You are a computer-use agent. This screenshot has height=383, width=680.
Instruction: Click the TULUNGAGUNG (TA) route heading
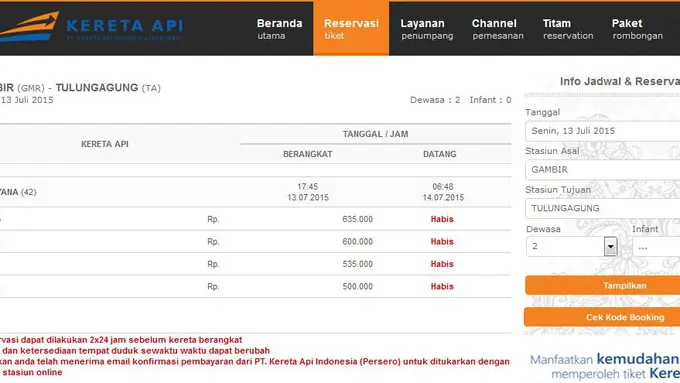point(108,88)
